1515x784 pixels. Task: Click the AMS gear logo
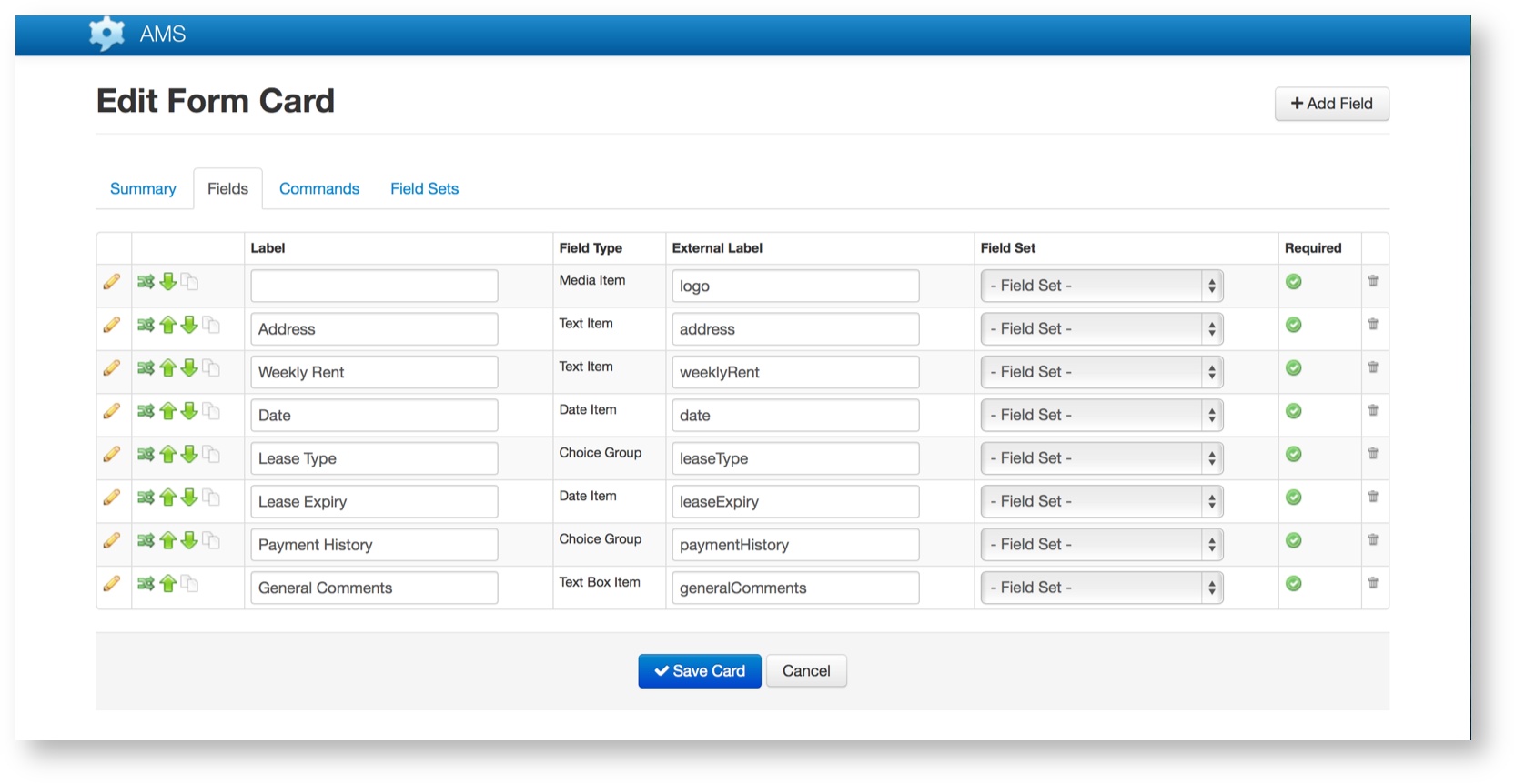pos(106,35)
